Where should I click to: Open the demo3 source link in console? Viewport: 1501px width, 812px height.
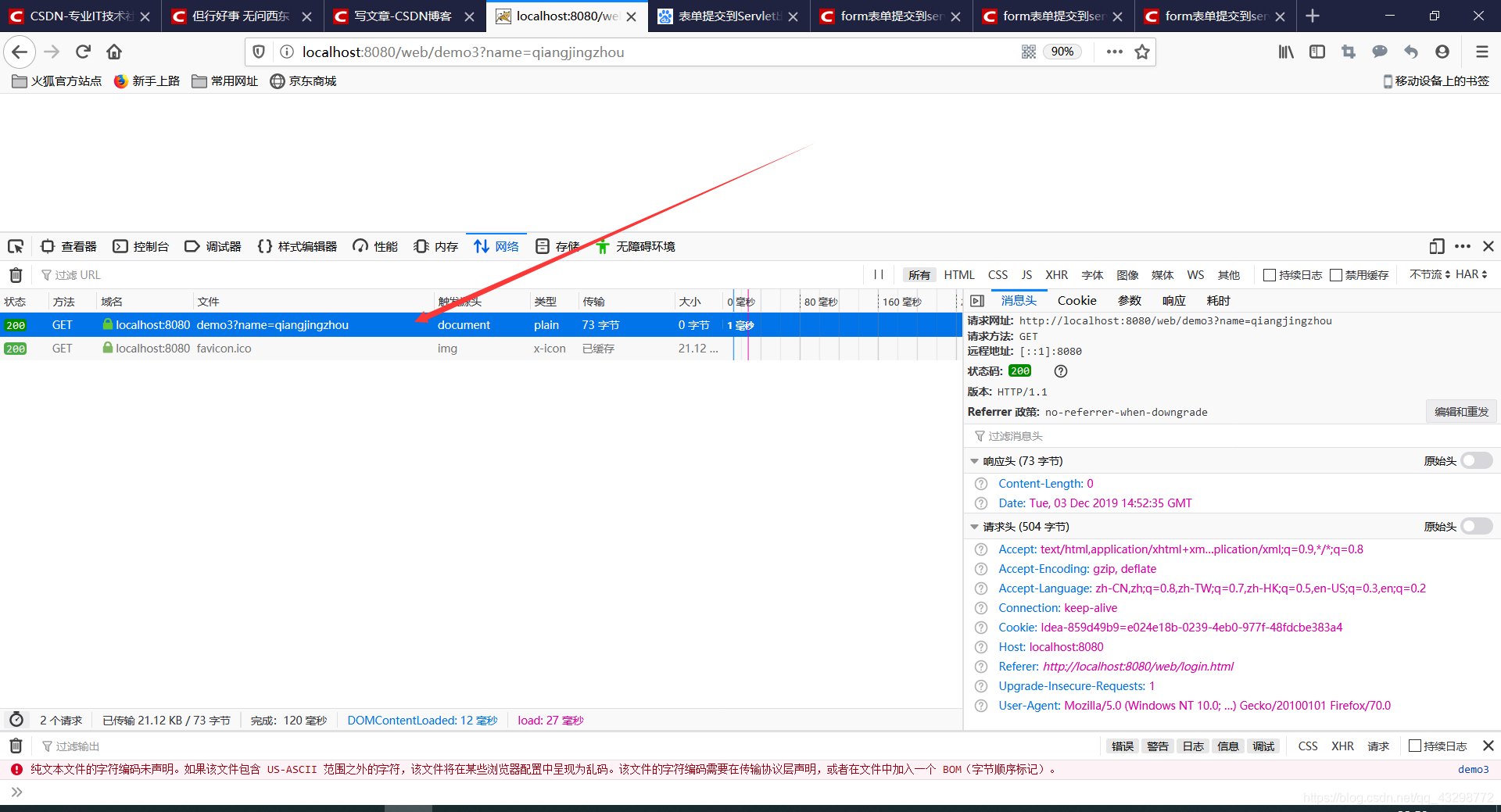coord(1473,770)
